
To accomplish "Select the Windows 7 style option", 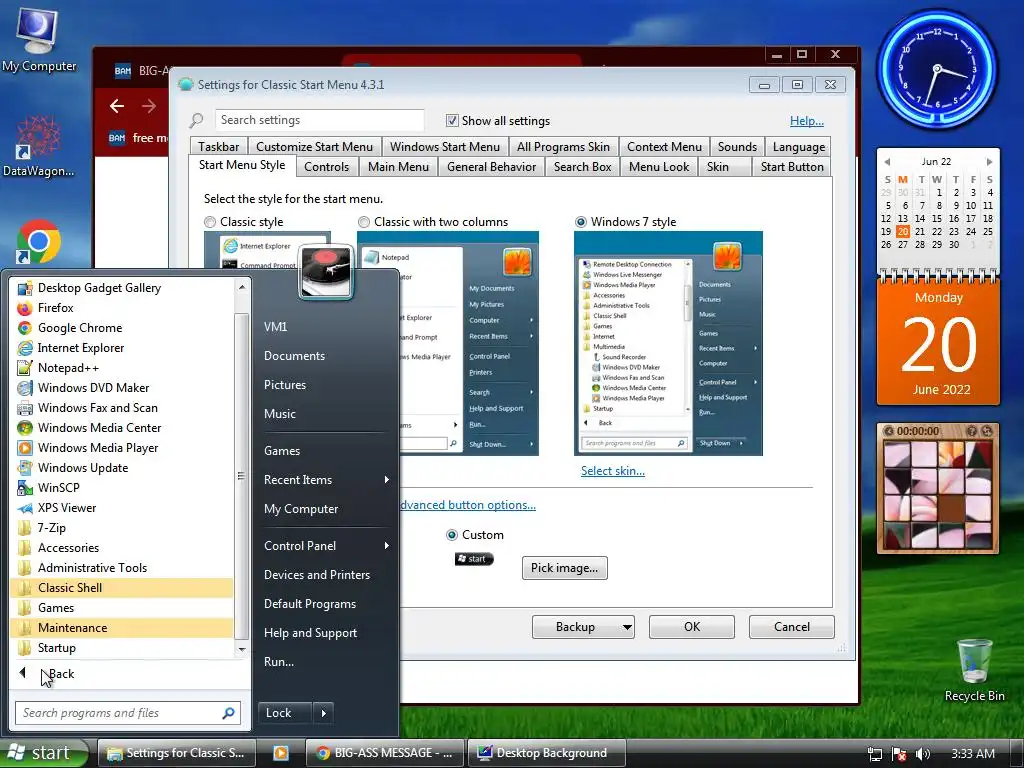I will [x=581, y=222].
